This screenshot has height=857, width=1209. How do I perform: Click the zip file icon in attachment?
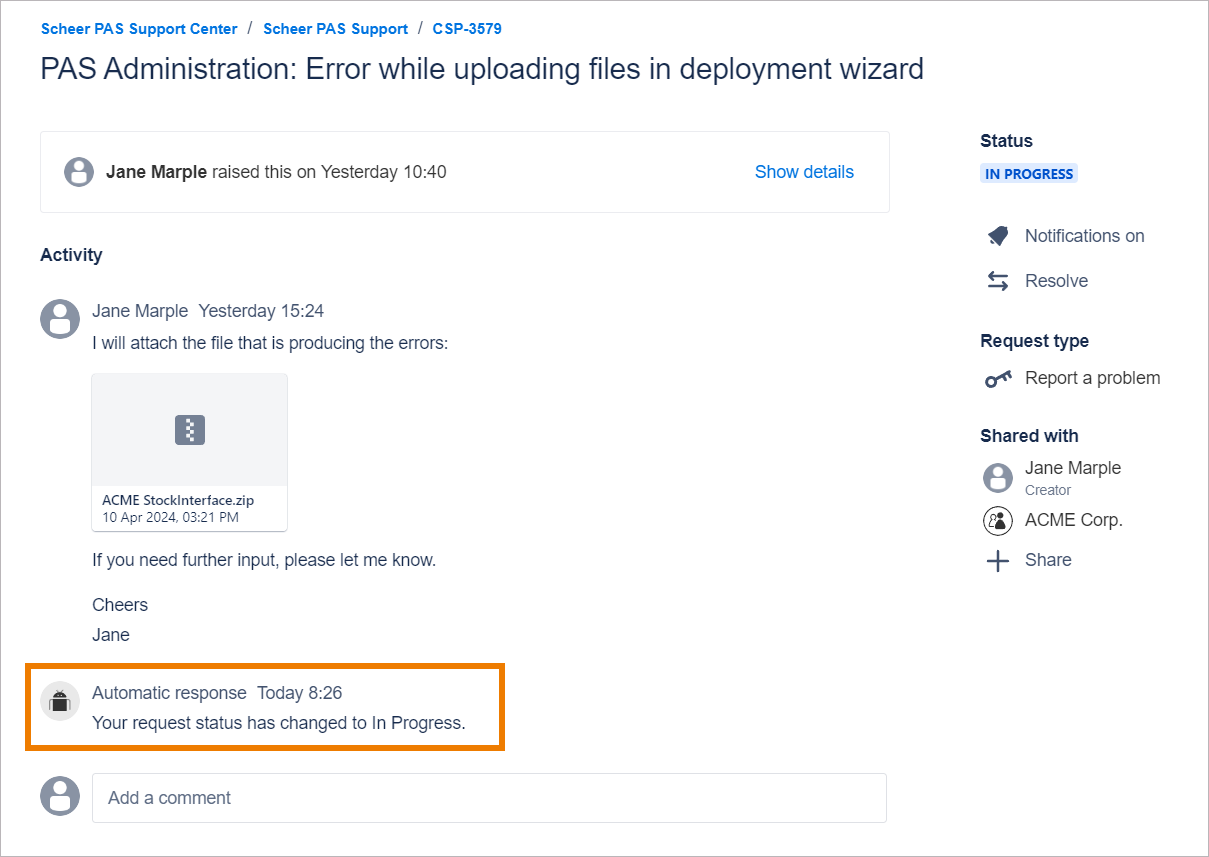pos(190,430)
